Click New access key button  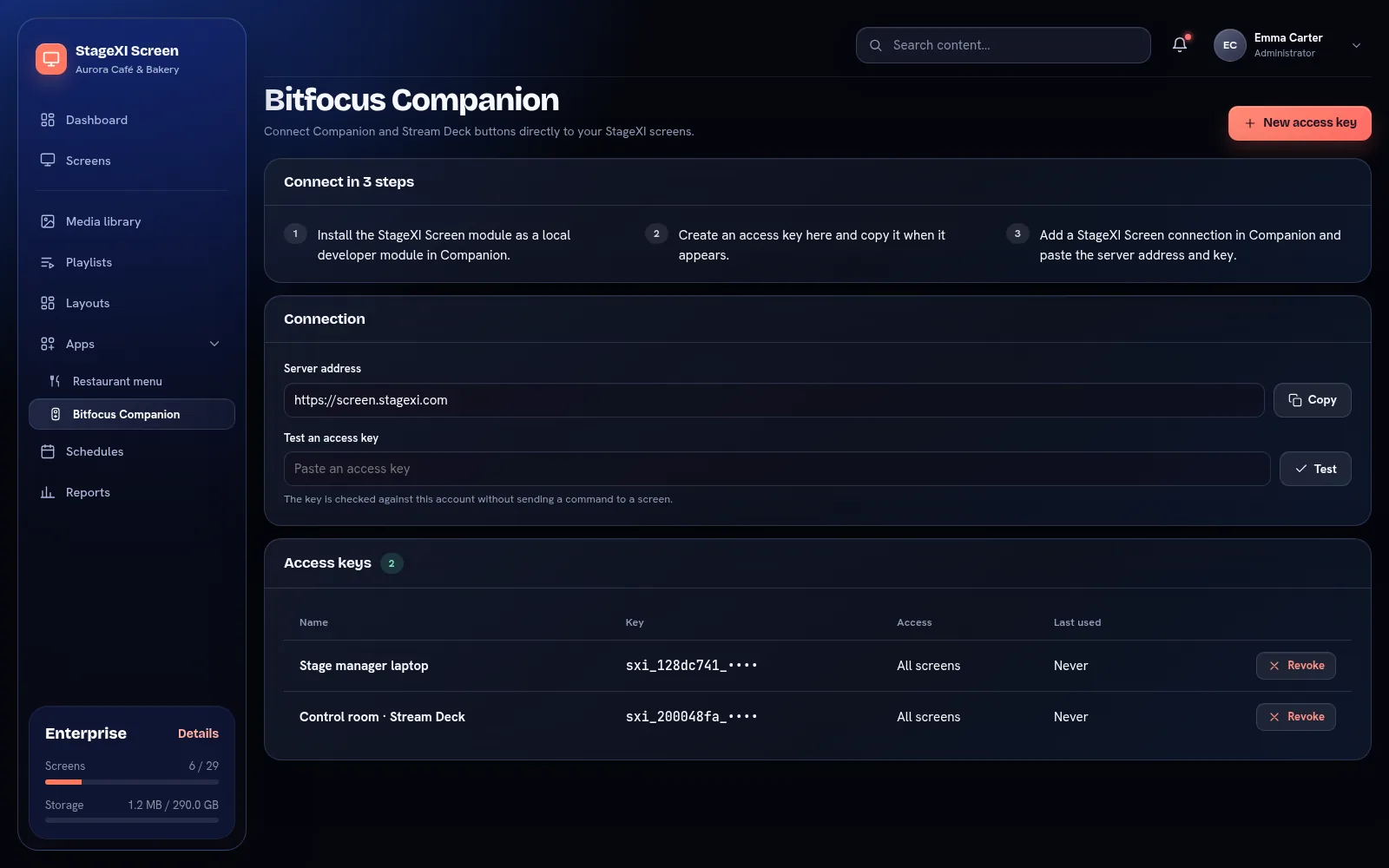[1300, 123]
